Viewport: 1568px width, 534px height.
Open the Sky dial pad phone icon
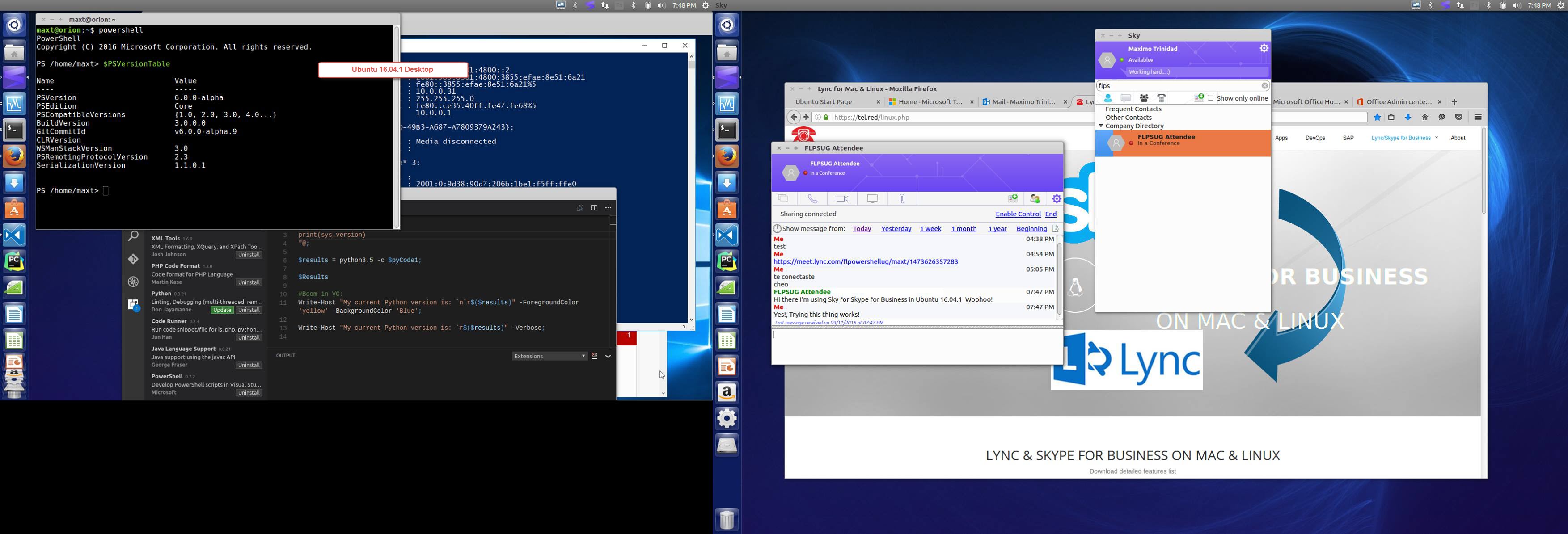(x=1162, y=98)
